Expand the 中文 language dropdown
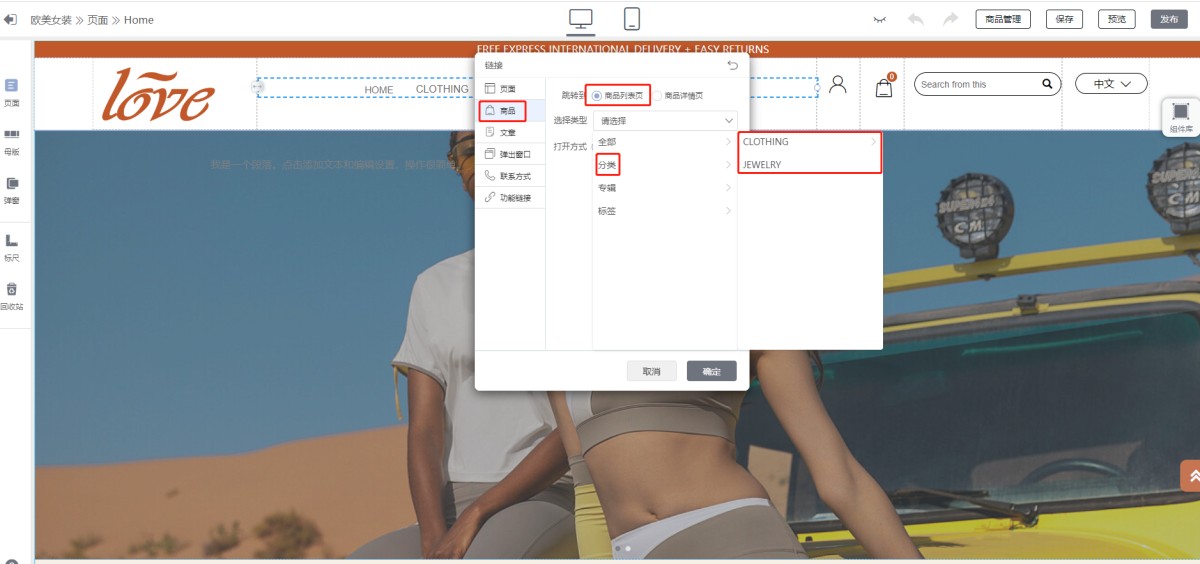The width and height of the screenshot is (1200, 564). (1110, 84)
